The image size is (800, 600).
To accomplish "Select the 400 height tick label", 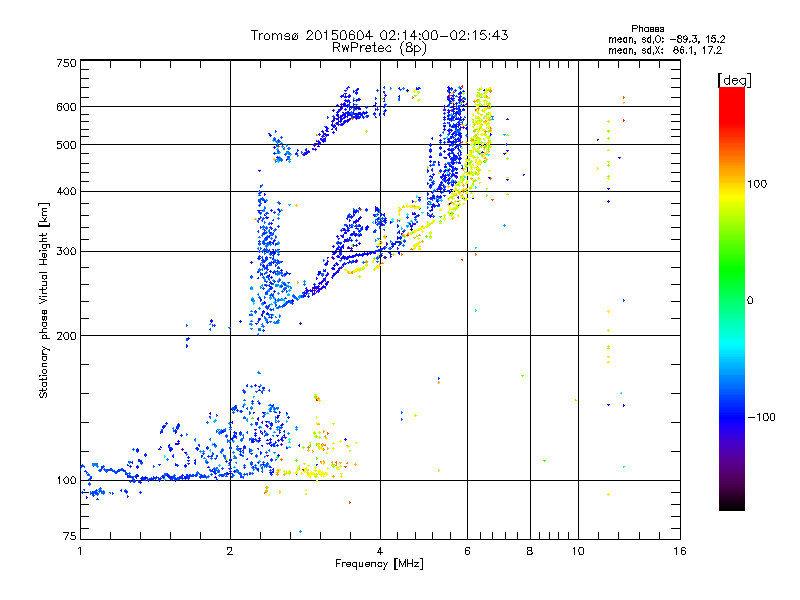I will [66, 191].
